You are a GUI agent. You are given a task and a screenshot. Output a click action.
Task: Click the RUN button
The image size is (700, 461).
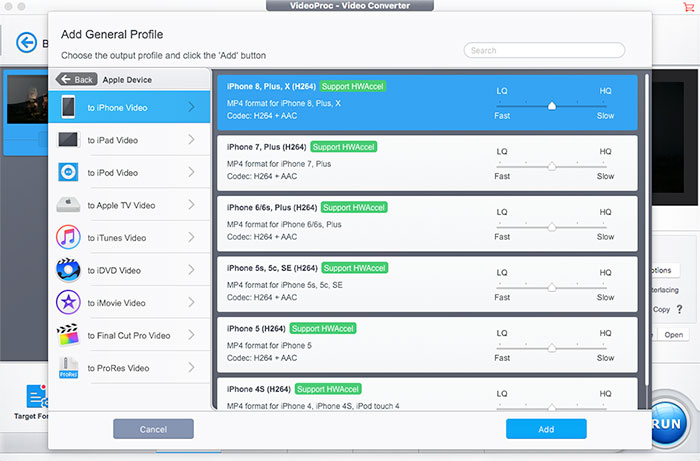[x=667, y=423]
